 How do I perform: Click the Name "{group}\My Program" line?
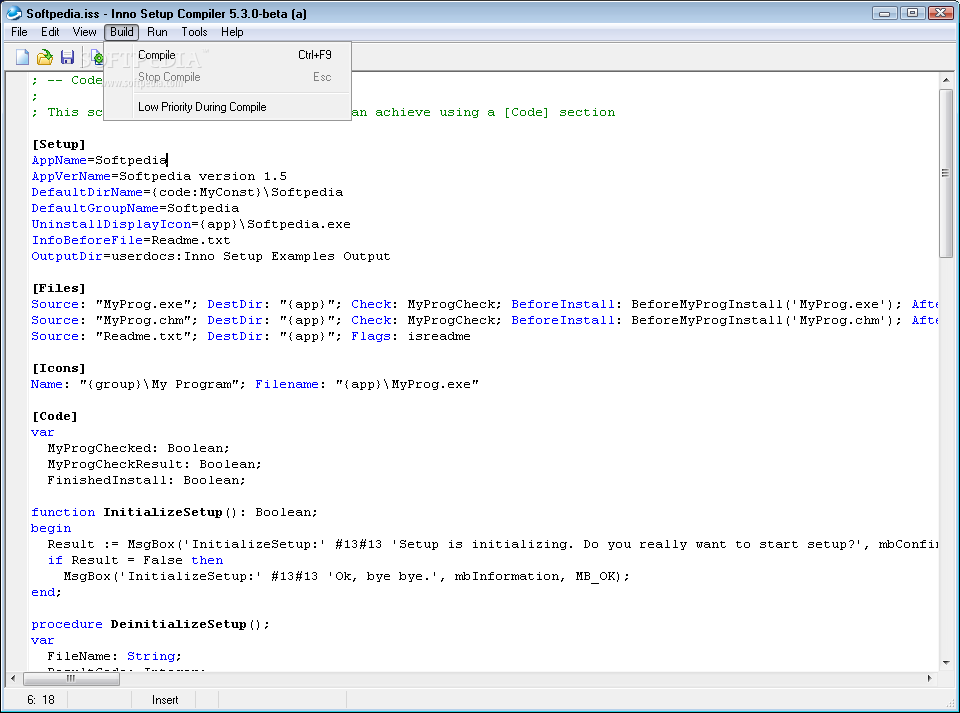point(255,384)
